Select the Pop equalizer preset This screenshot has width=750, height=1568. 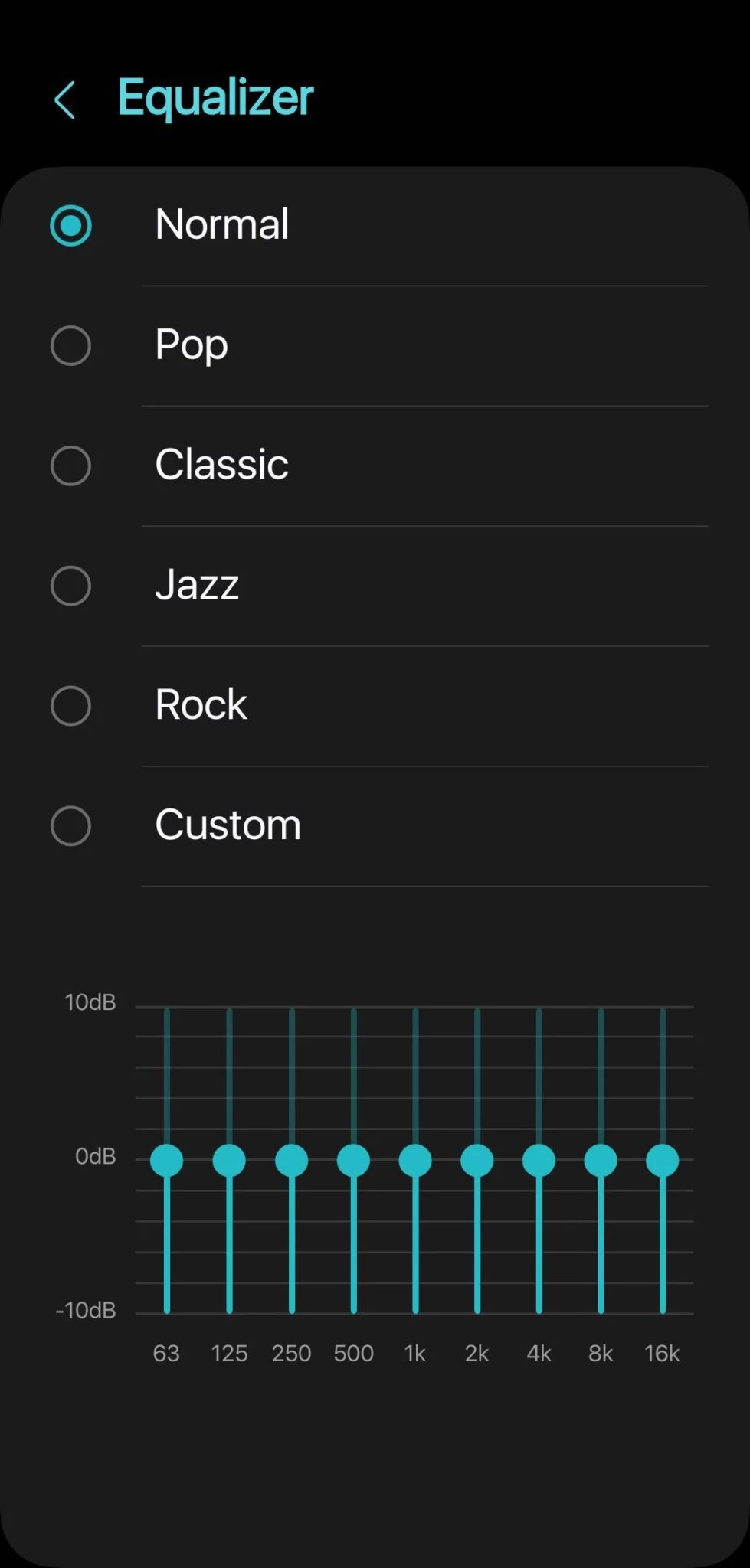click(71, 346)
